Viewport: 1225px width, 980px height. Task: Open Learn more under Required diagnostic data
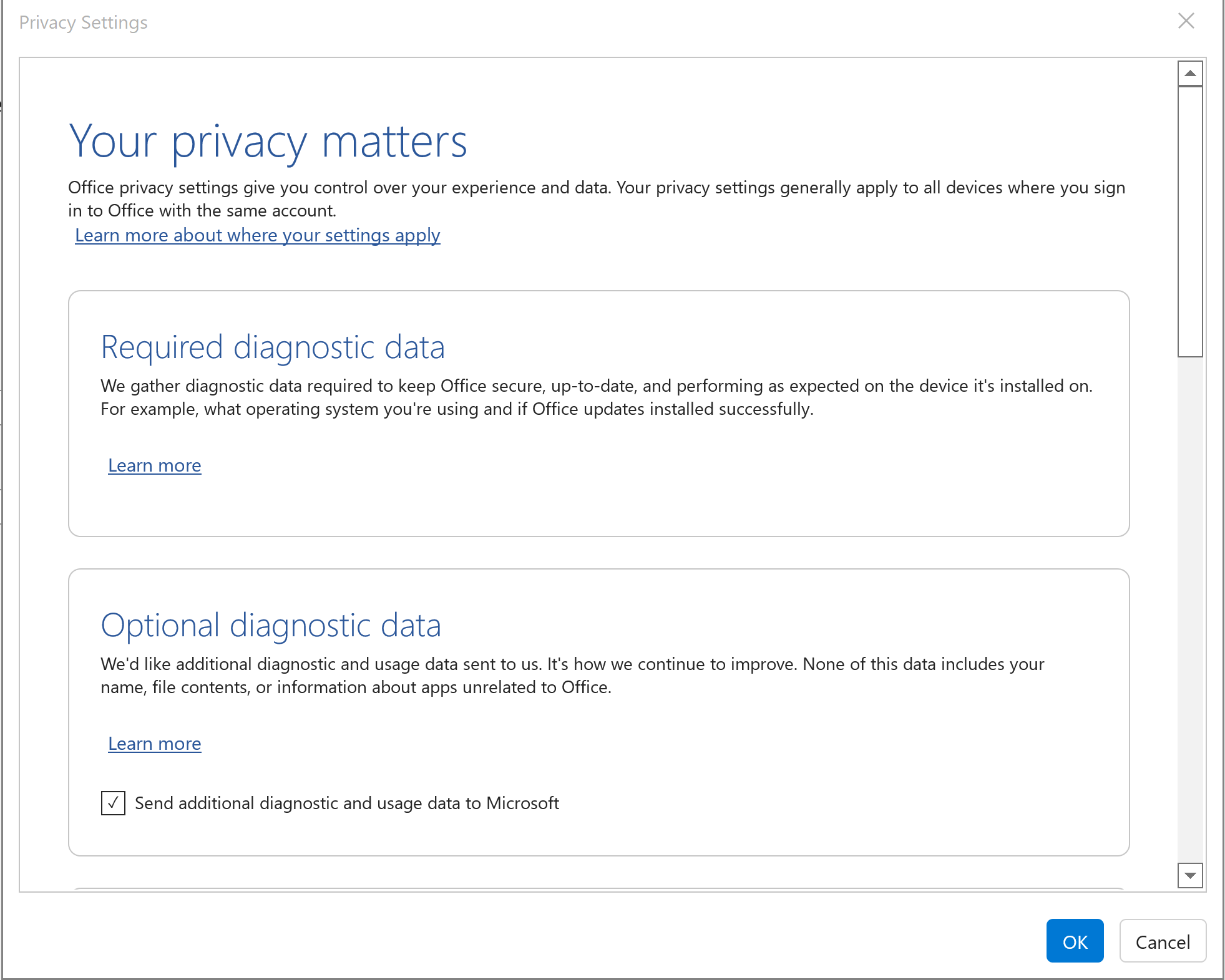coord(155,465)
